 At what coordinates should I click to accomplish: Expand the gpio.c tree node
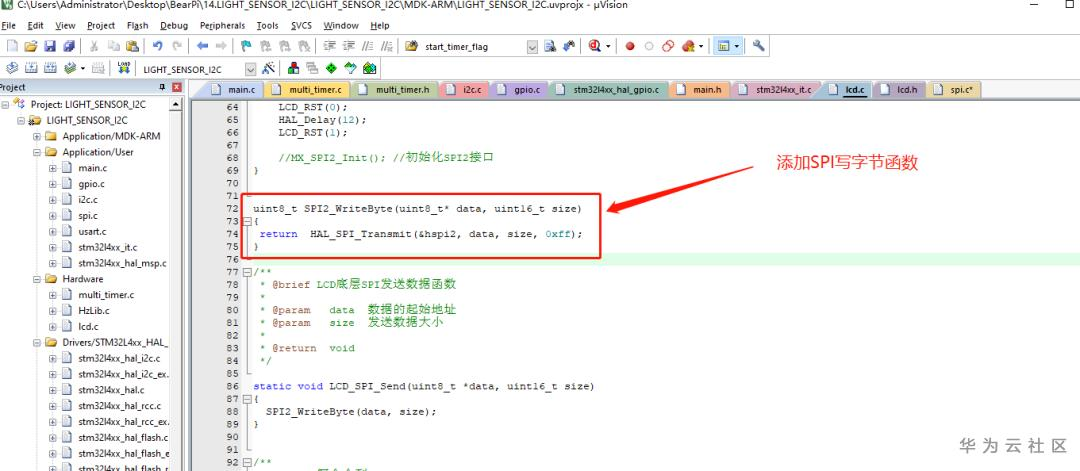coord(52,184)
